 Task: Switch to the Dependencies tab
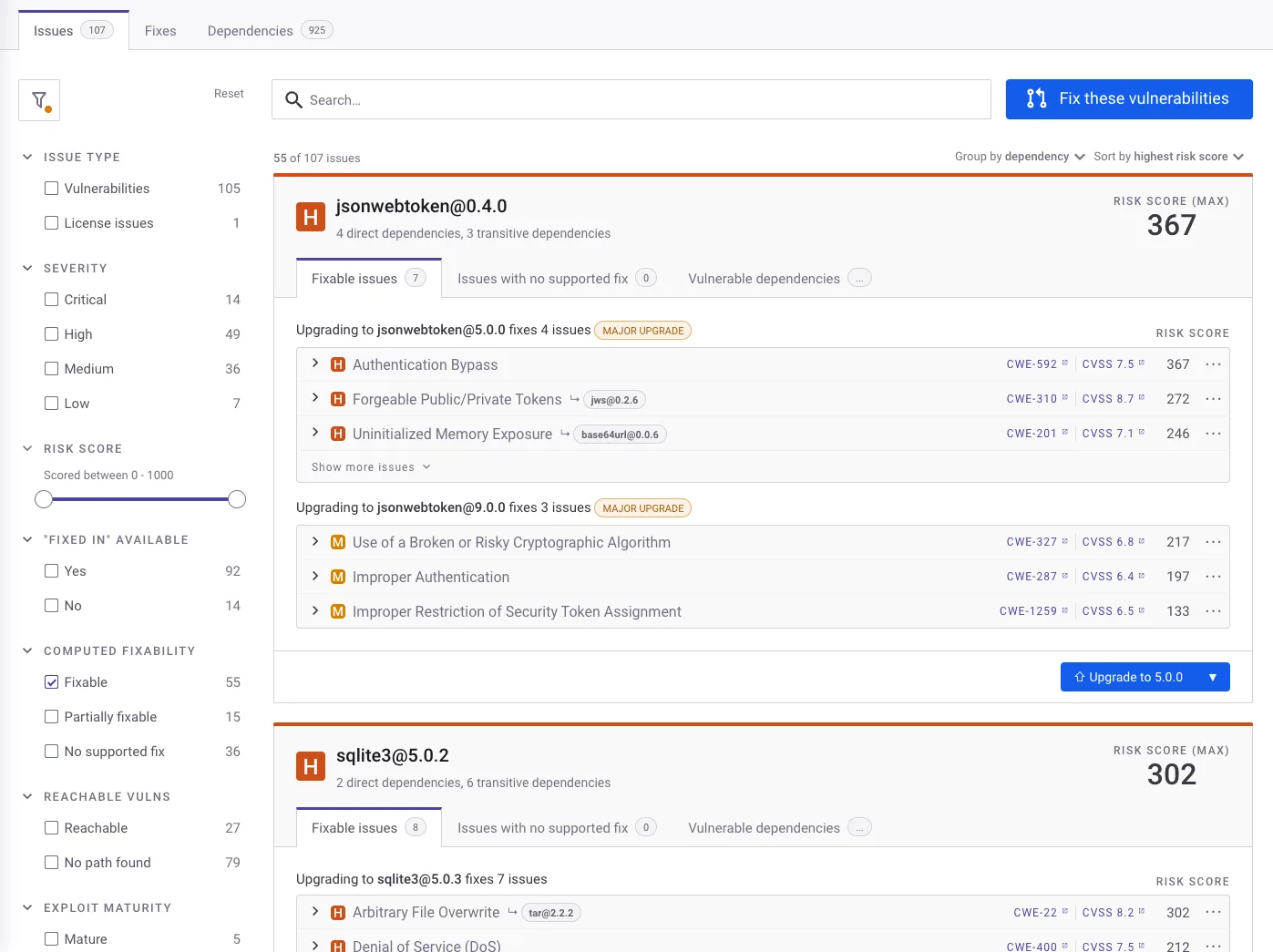(249, 30)
